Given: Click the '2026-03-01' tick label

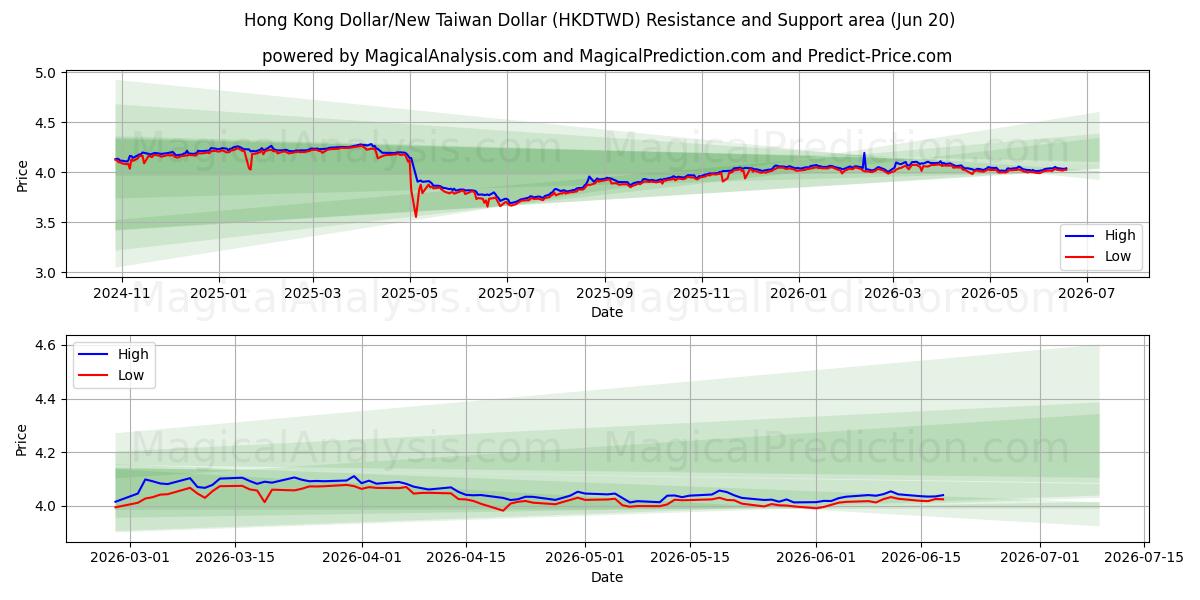Looking at the screenshot, I should tap(131, 558).
